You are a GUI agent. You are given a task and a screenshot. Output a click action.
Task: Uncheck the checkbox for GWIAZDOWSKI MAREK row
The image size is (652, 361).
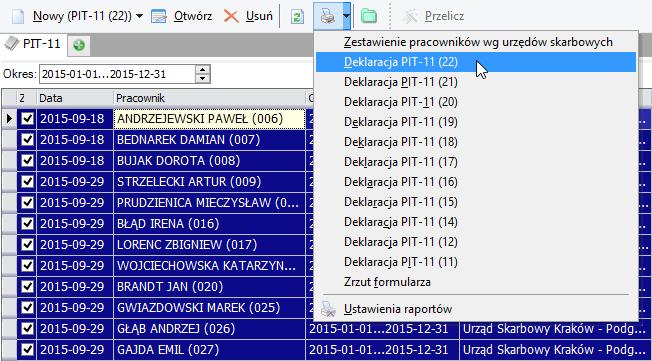point(27,308)
